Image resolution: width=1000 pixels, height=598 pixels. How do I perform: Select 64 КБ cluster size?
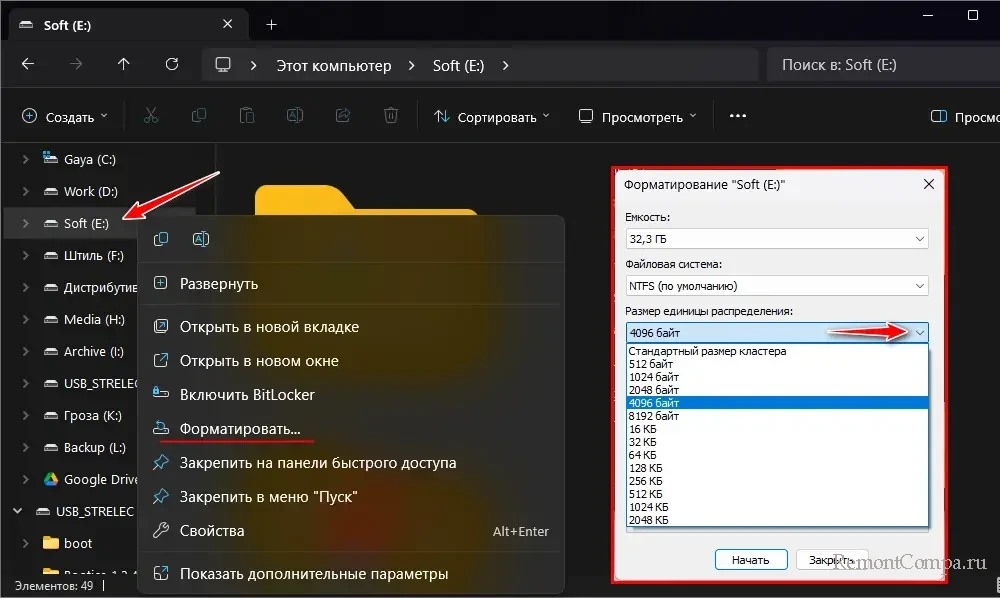[x=777, y=455]
